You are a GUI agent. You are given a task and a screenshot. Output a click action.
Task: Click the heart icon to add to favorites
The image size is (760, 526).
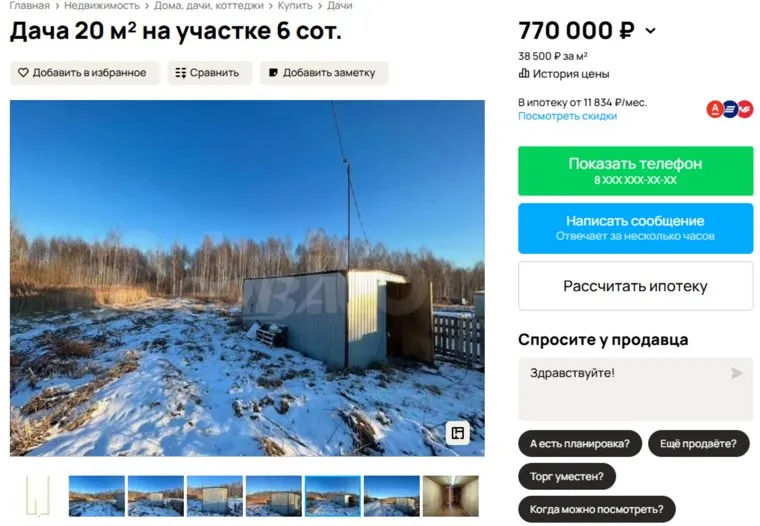23,73
